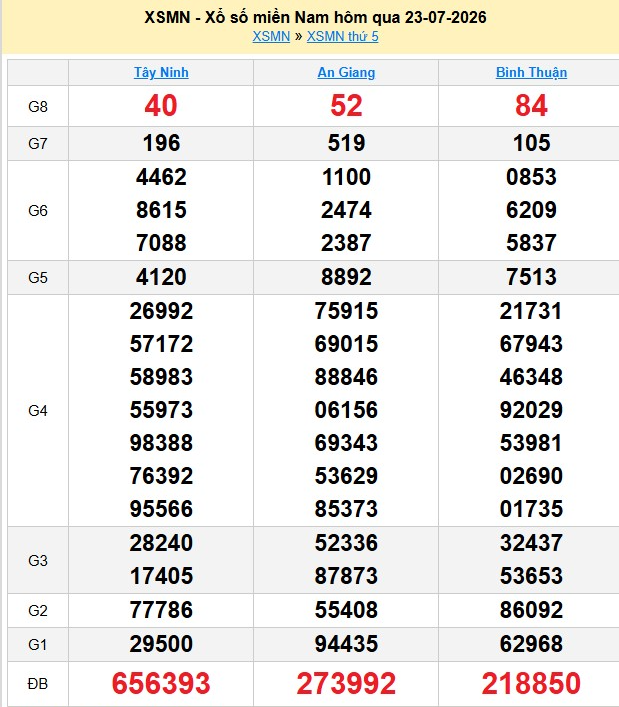
Task: Select G6 number 2474
Action: [x=346, y=210]
